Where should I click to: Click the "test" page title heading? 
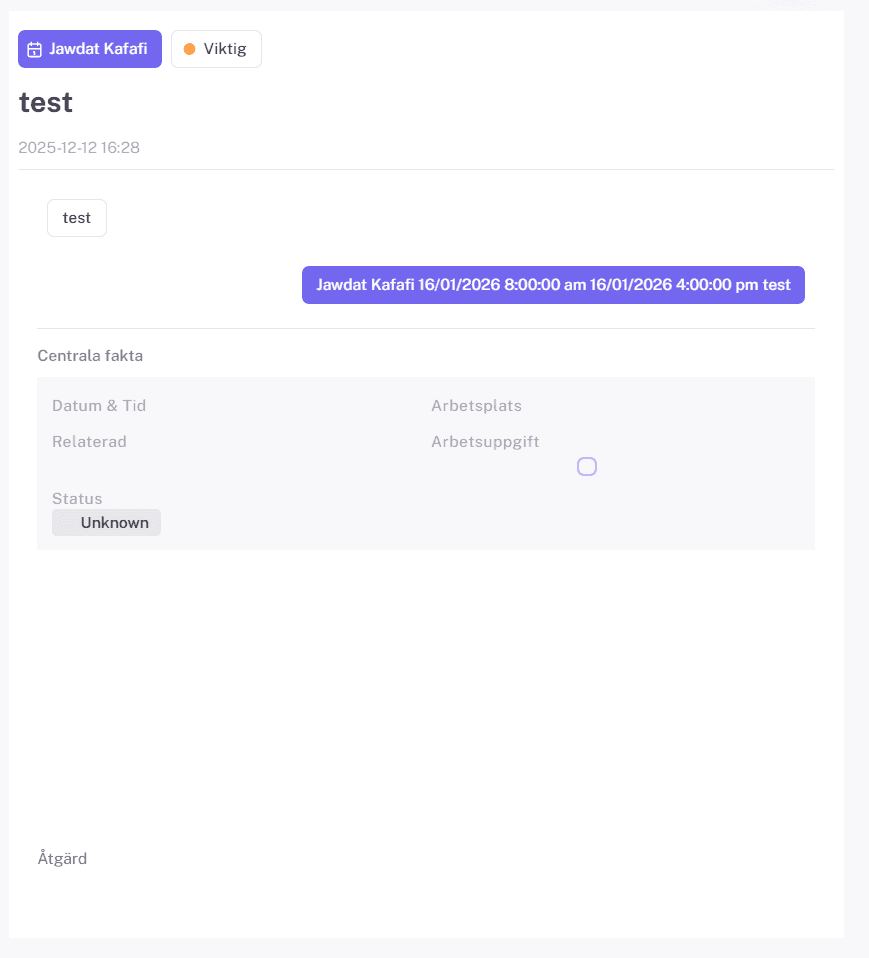click(x=46, y=103)
